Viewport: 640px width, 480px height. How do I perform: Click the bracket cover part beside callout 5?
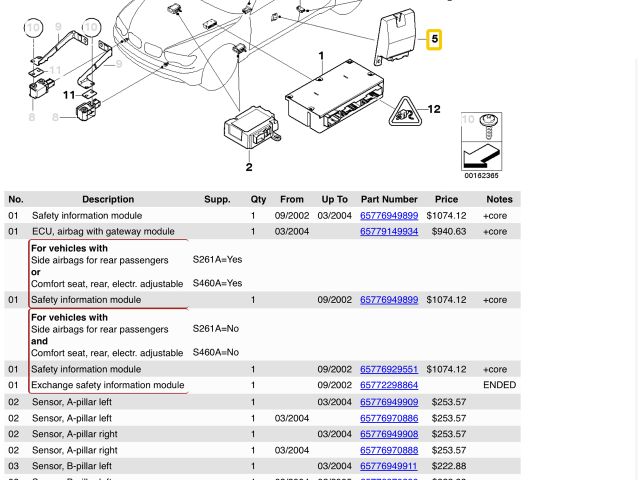point(398,40)
